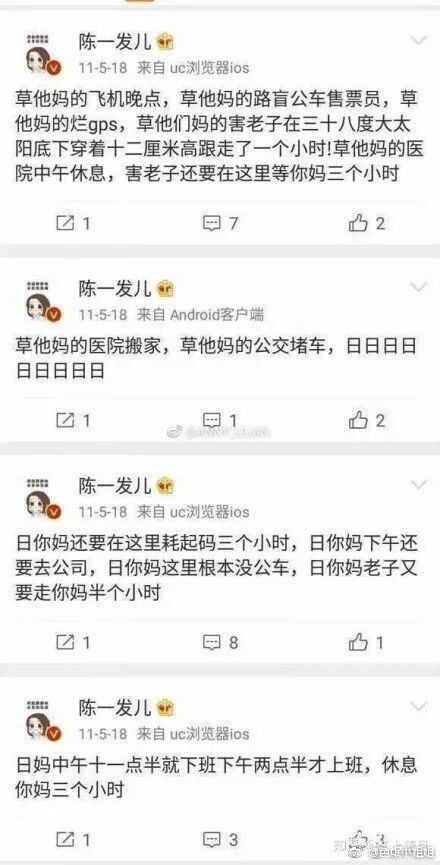Open comments on first post with 7 comments

coord(220,223)
